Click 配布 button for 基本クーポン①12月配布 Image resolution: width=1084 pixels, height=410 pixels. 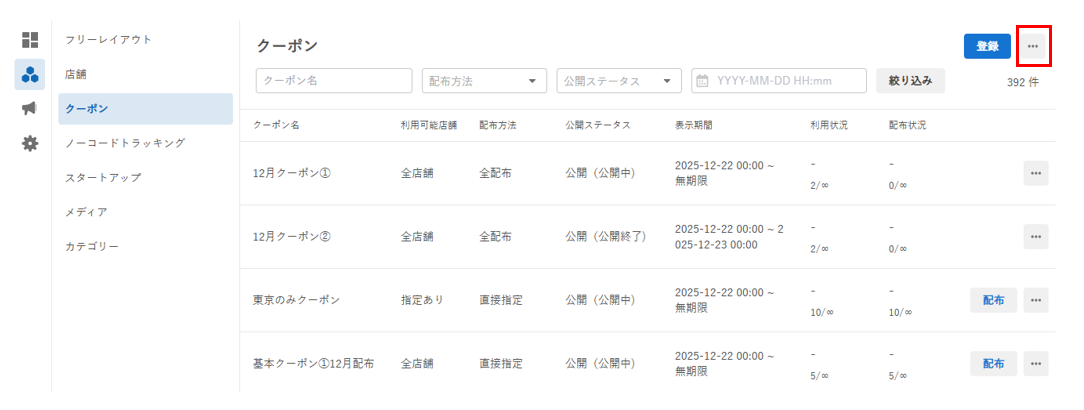point(993,363)
